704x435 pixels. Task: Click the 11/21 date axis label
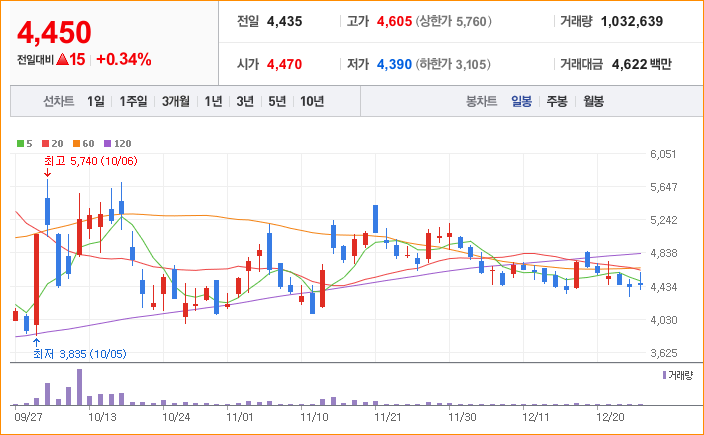tap(387, 417)
